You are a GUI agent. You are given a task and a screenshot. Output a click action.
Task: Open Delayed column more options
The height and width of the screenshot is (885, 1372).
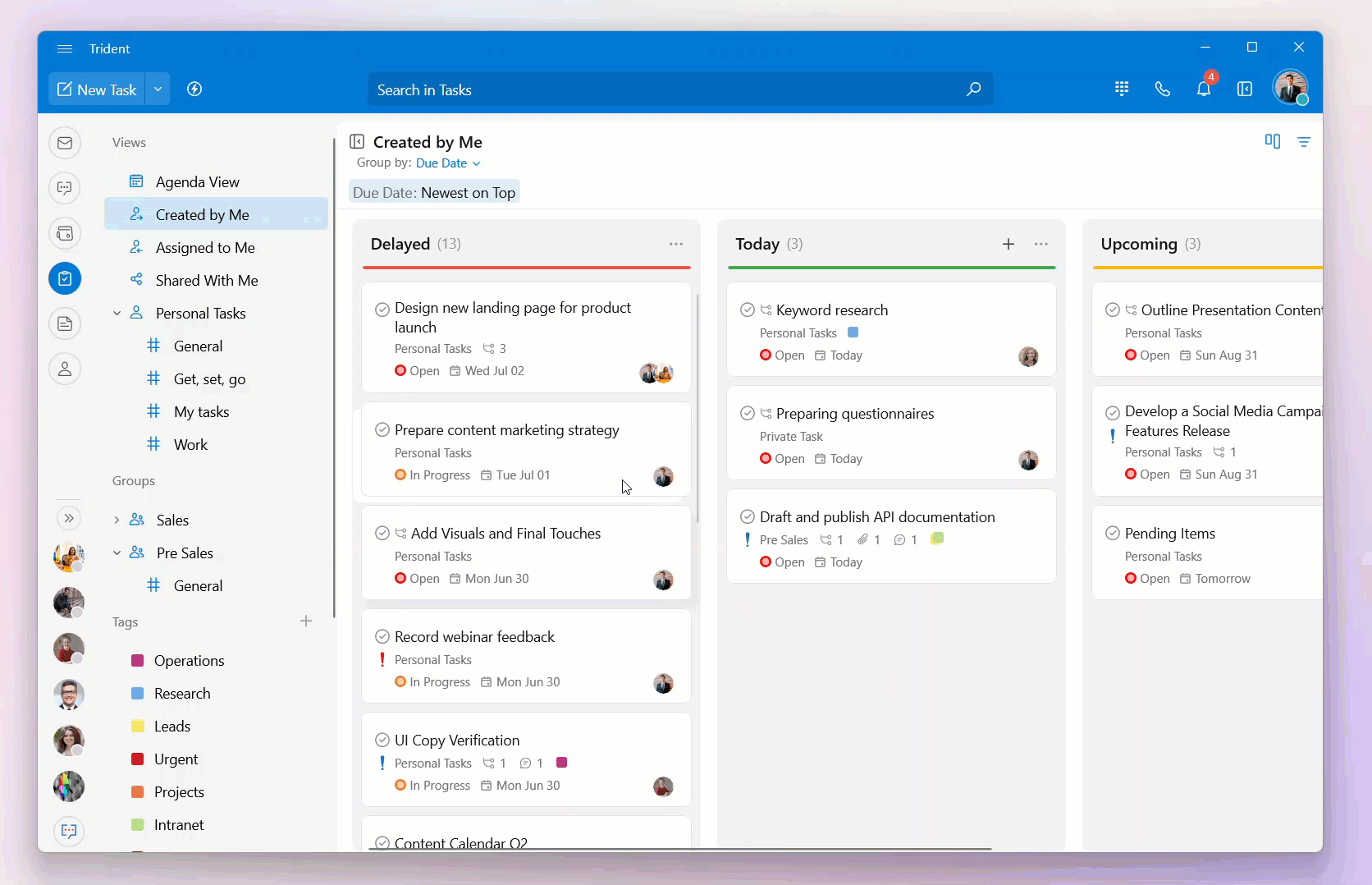tap(676, 244)
